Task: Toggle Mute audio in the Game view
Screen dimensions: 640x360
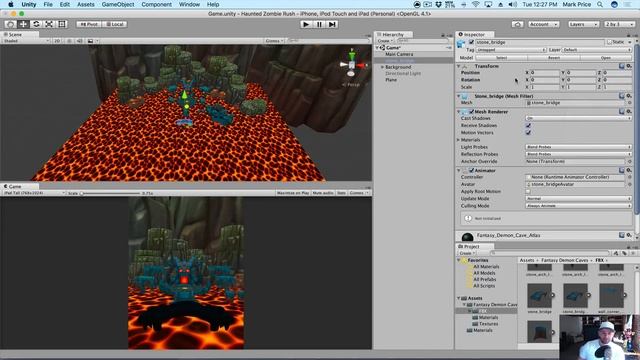Action: point(323,193)
